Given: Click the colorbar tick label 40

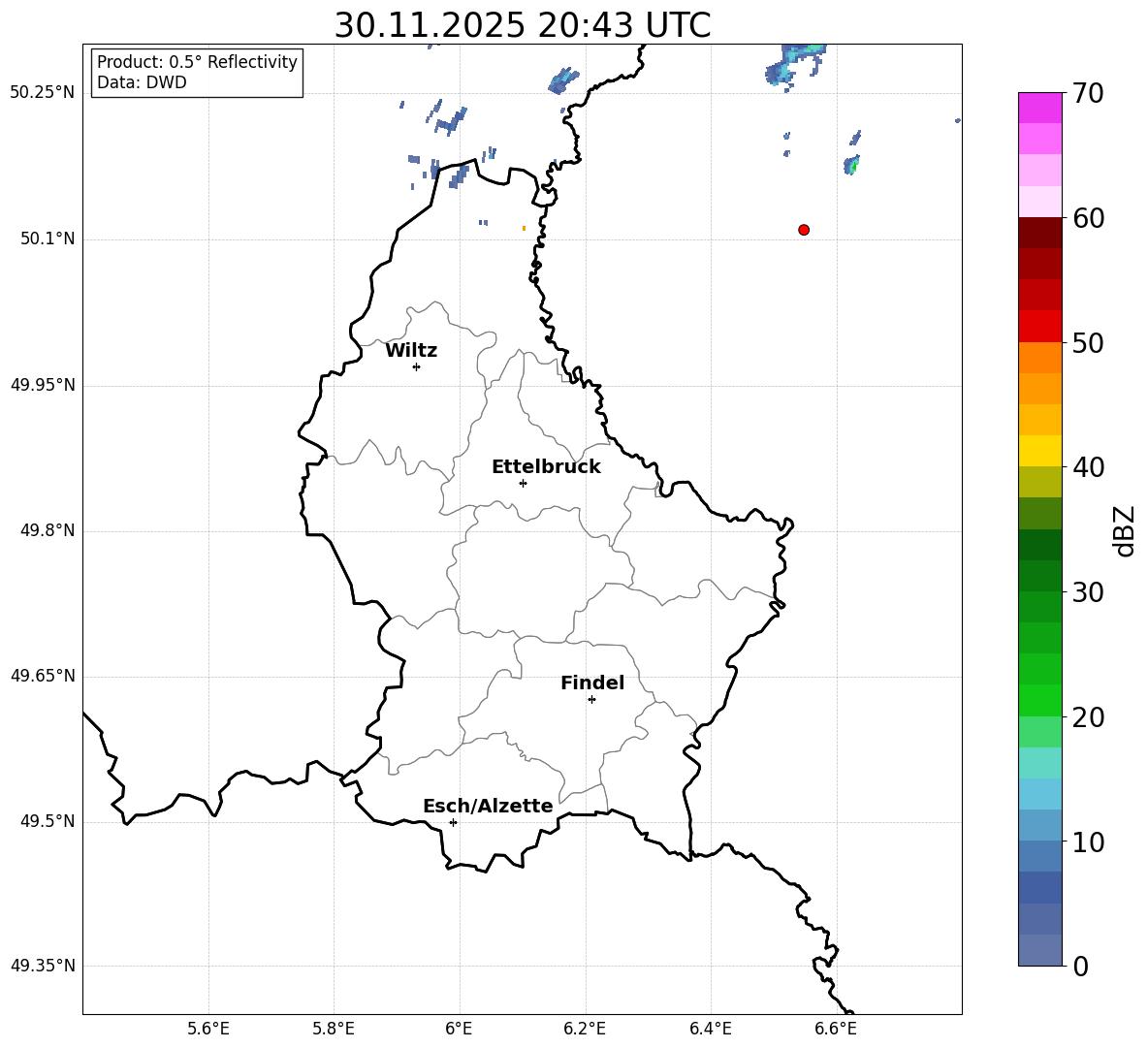Looking at the screenshot, I should pyautogui.click(x=1089, y=467).
